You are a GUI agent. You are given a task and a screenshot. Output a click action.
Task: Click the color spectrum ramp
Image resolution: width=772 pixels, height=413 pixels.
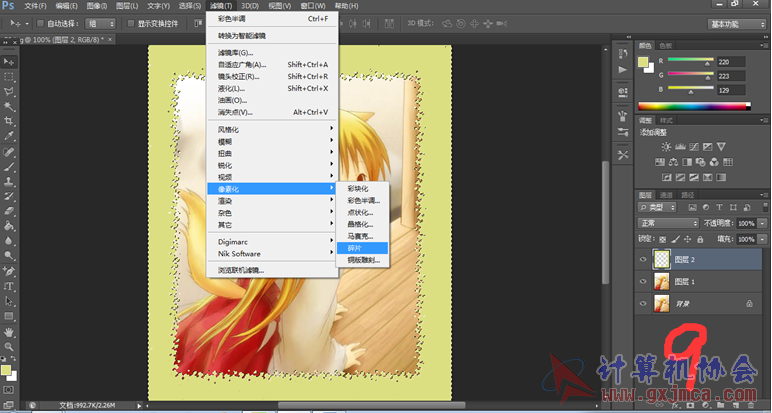click(694, 106)
